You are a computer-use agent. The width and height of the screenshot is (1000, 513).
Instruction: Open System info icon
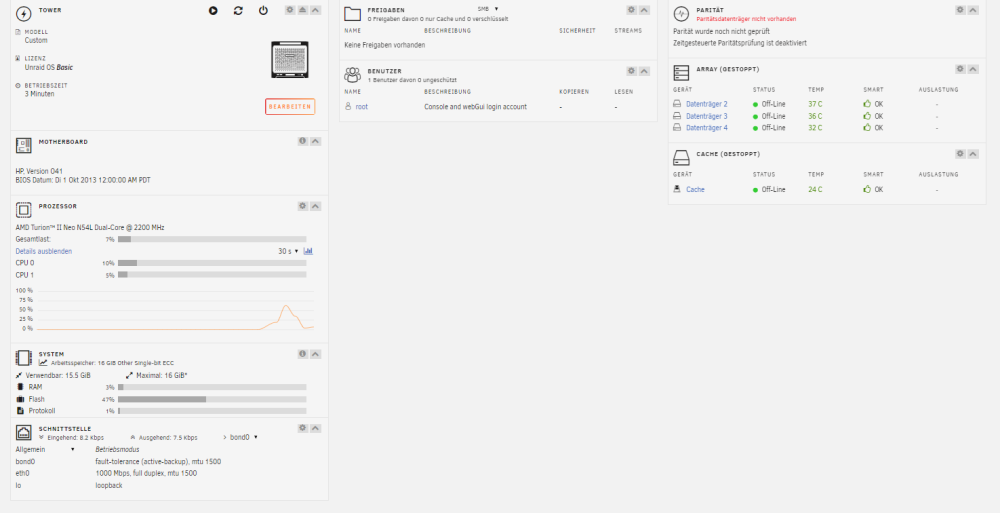click(303, 353)
